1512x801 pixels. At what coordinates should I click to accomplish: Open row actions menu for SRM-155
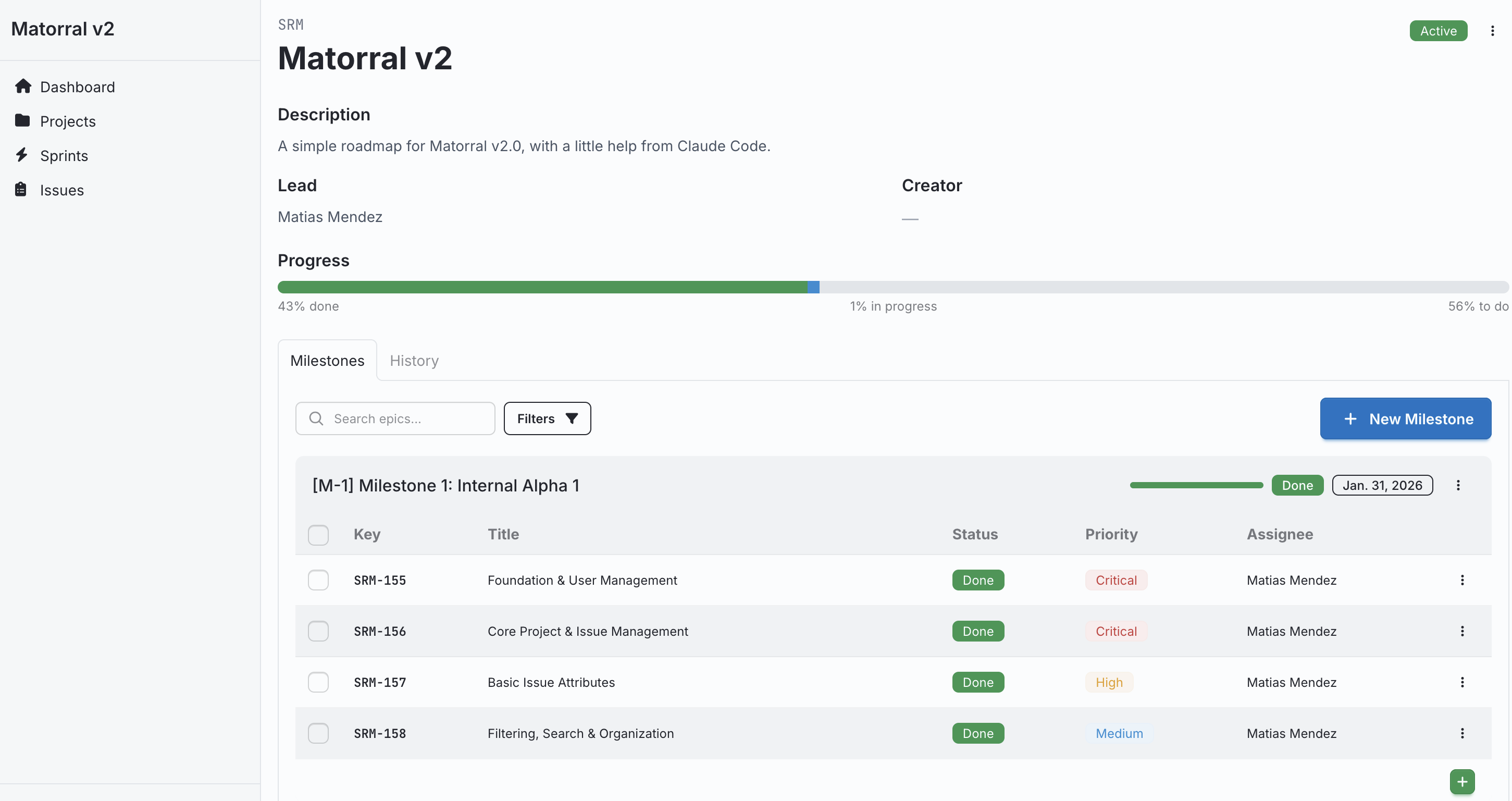1461,580
